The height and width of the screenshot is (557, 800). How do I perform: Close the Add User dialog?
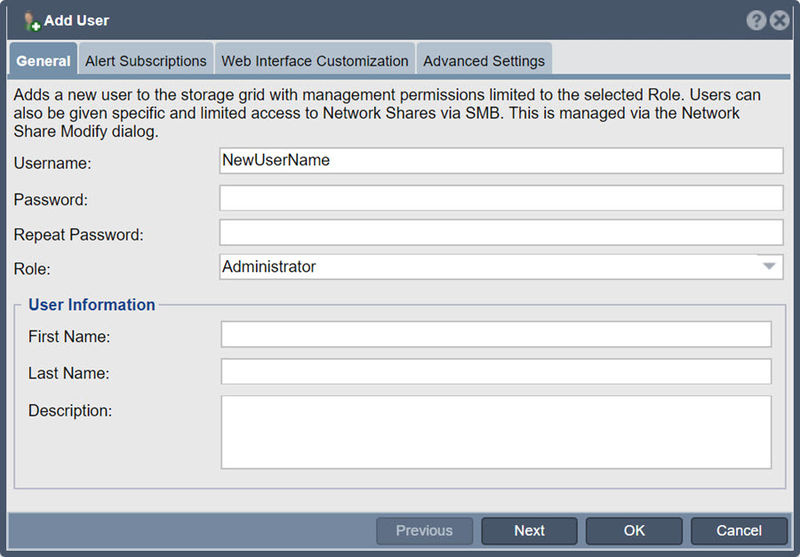tap(780, 20)
